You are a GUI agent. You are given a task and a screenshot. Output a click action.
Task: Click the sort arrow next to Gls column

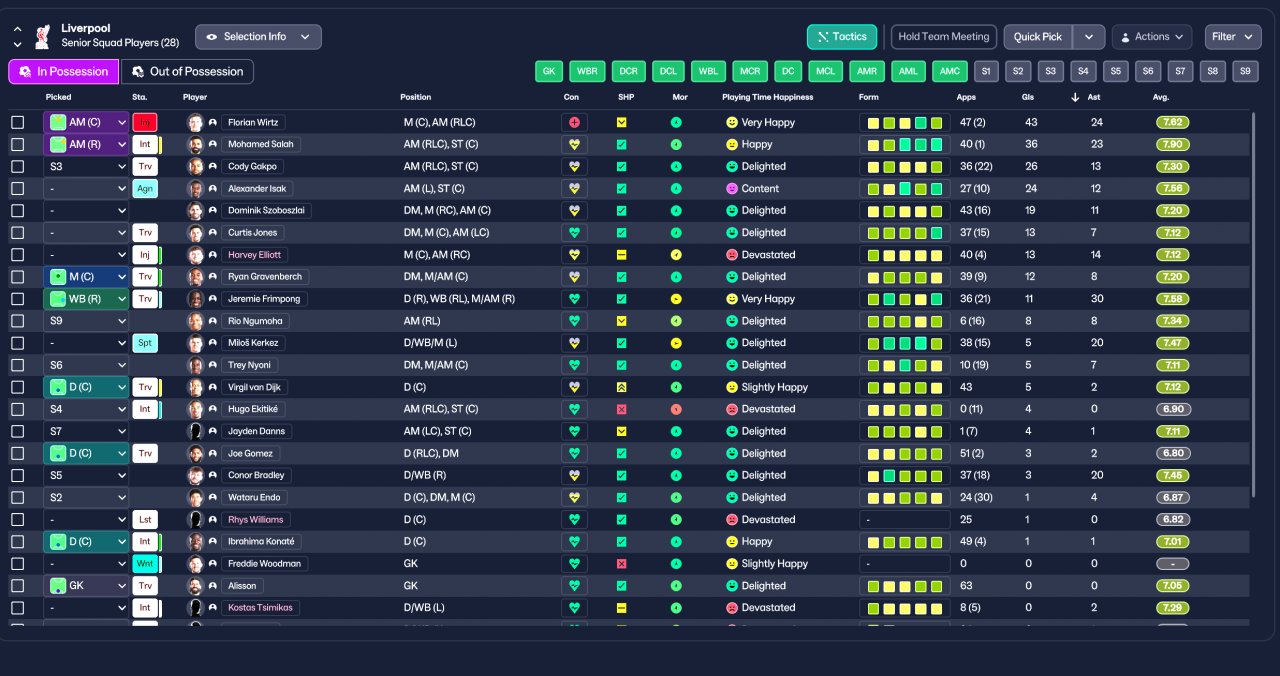pyautogui.click(x=1075, y=97)
